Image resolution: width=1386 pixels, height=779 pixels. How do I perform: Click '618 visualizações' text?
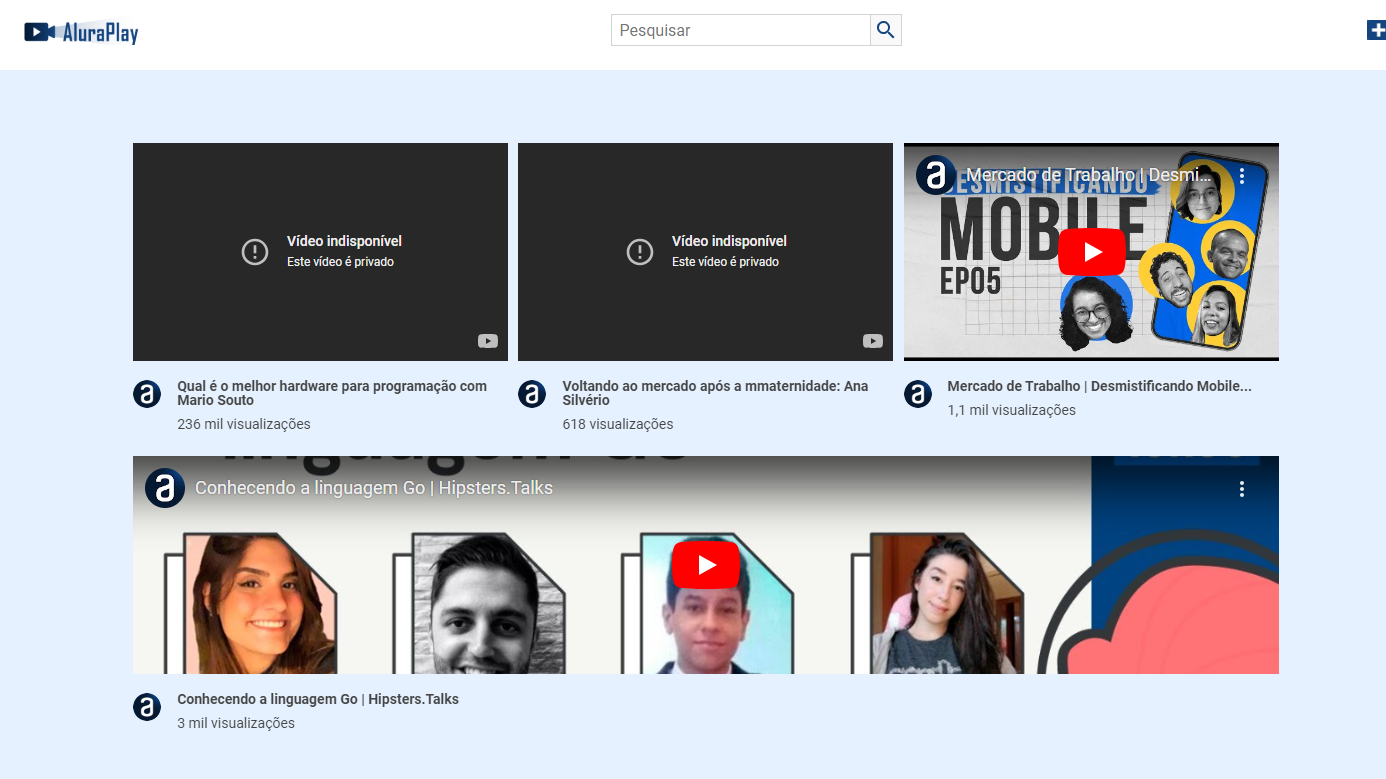tap(618, 424)
